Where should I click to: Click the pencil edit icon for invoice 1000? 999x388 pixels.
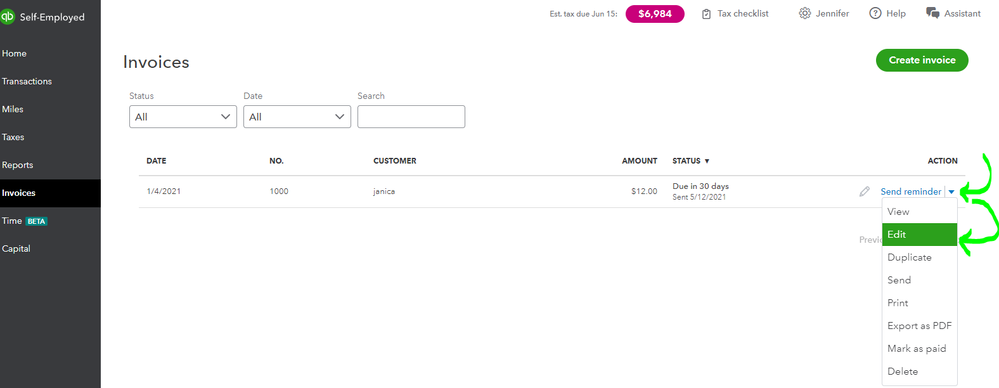(x=864, y=191)
